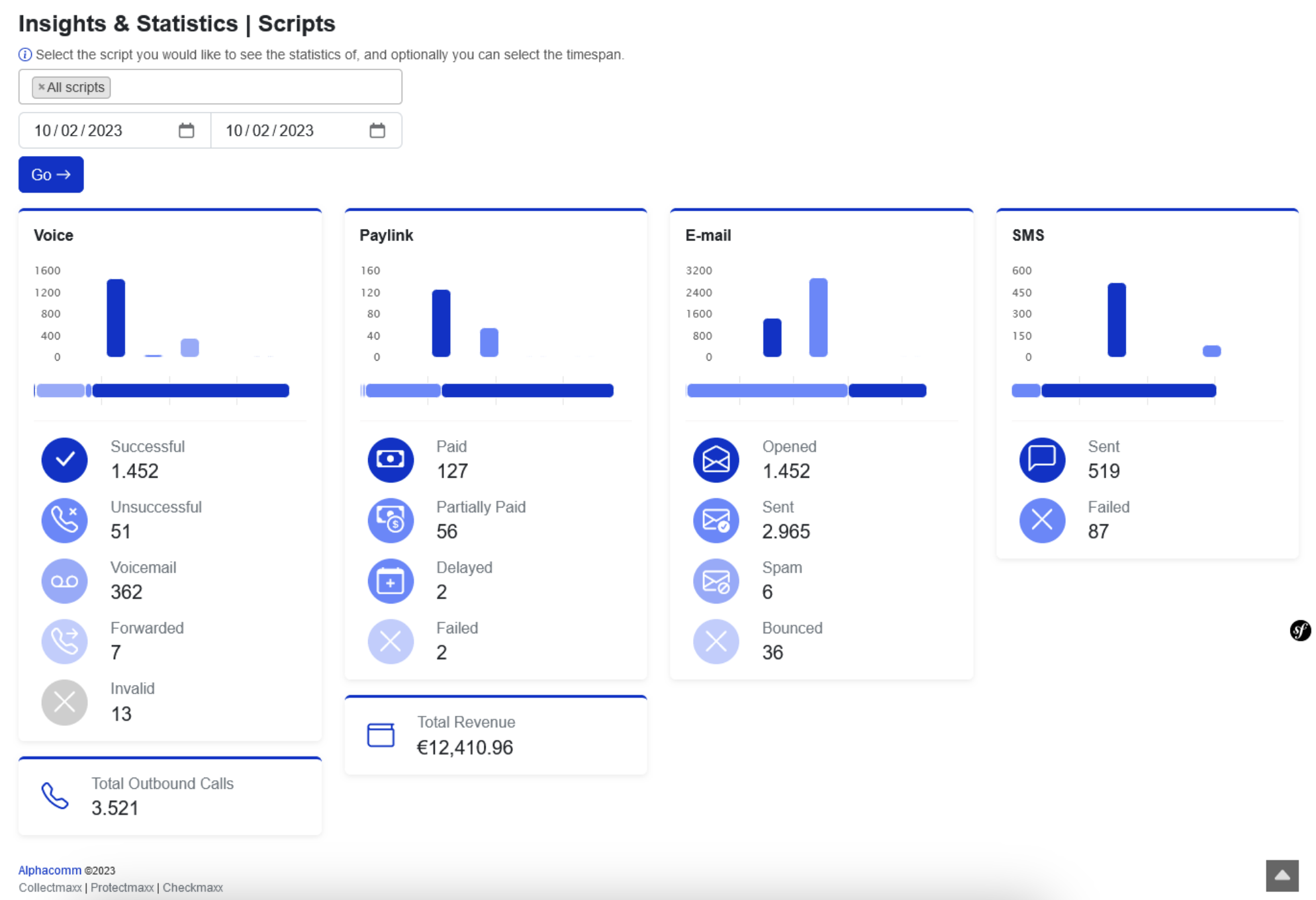Screen dimensions: 1316x900
Task: Open the start date calendar picker
Action: pyautogui.click(x=187, y=130)
